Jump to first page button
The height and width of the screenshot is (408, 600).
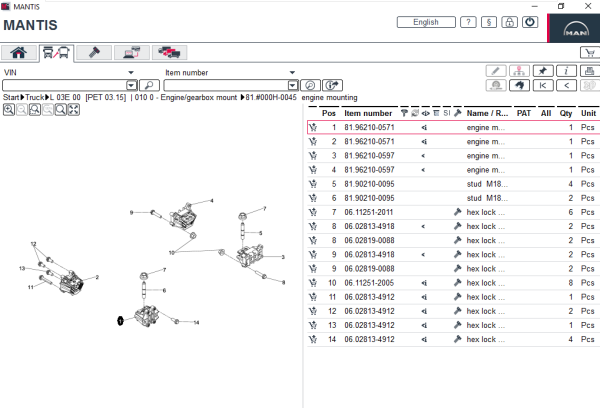tap(543, 85)
